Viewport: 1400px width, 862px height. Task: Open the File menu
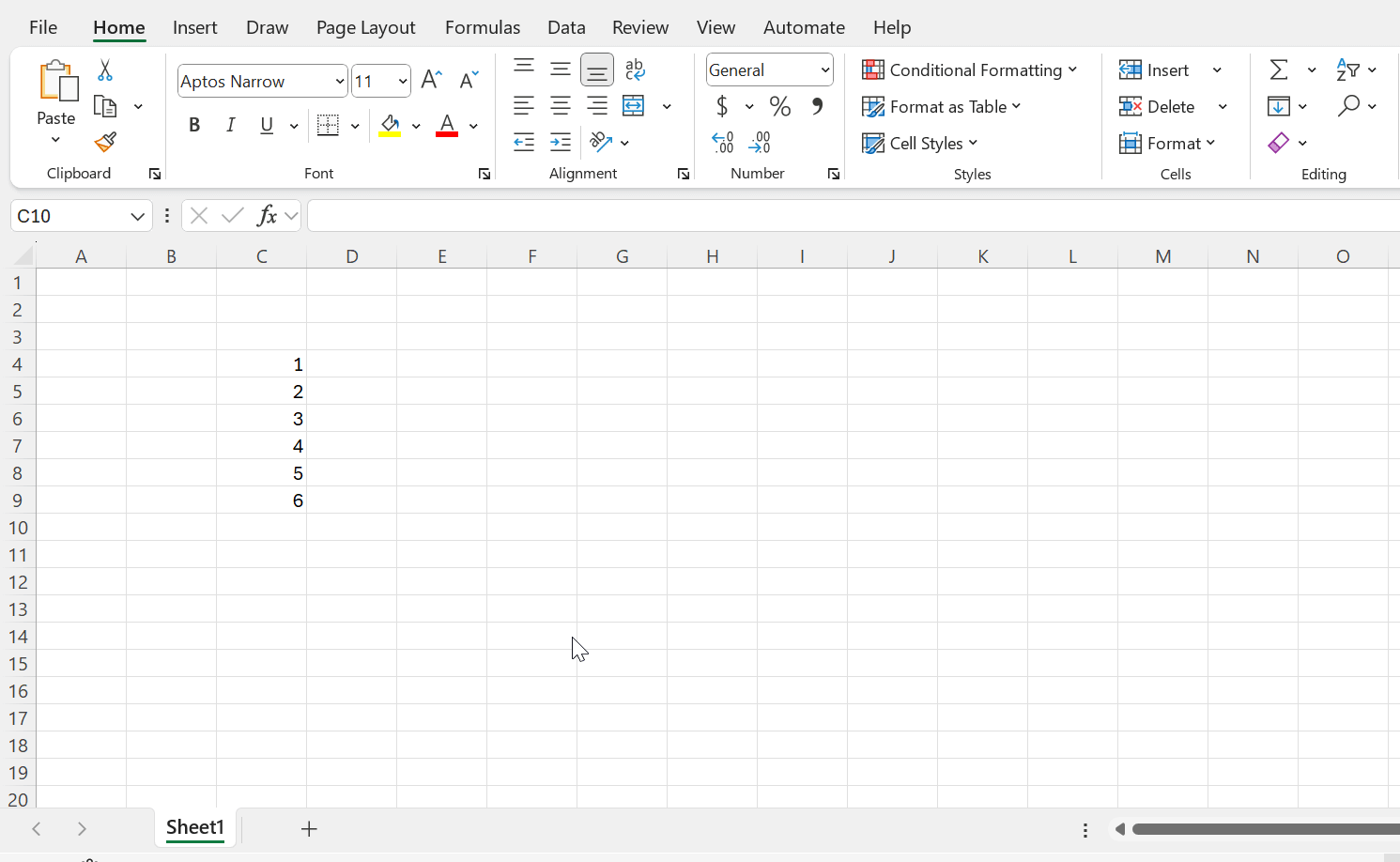point(43,27)
